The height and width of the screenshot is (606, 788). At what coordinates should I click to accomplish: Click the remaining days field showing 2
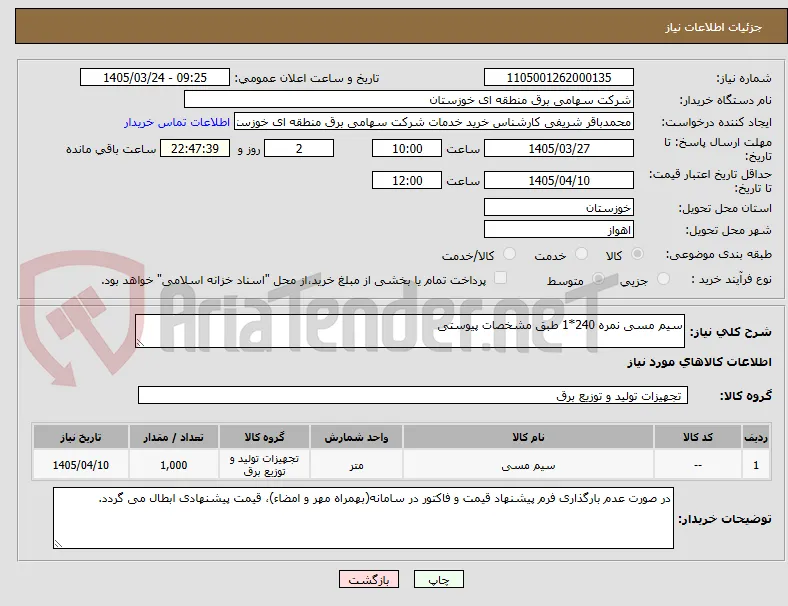click(x=299, y=148)
